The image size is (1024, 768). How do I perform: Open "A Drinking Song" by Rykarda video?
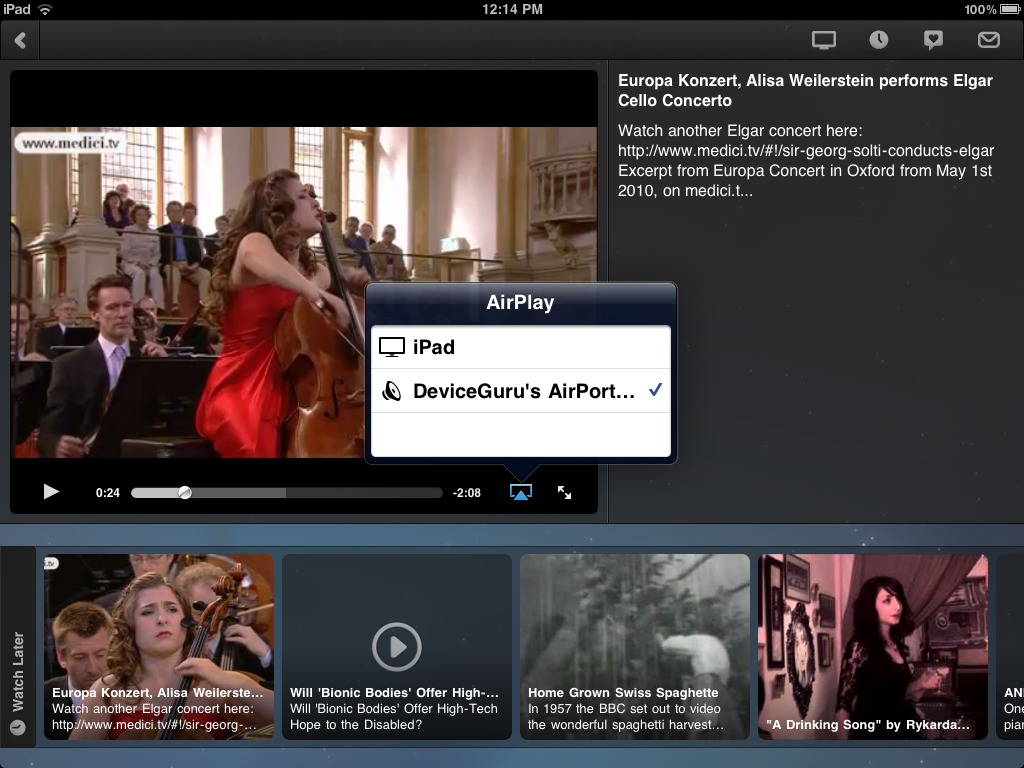pyautogui.click(x=872, y=647)
